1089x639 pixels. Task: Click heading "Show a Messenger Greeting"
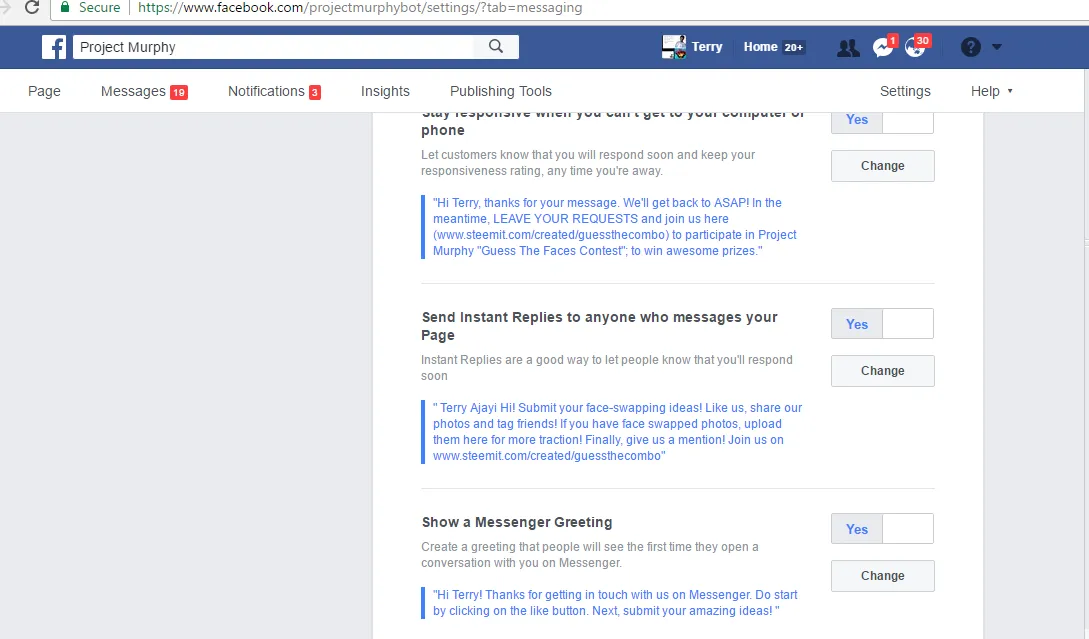(x=517, y=522)
